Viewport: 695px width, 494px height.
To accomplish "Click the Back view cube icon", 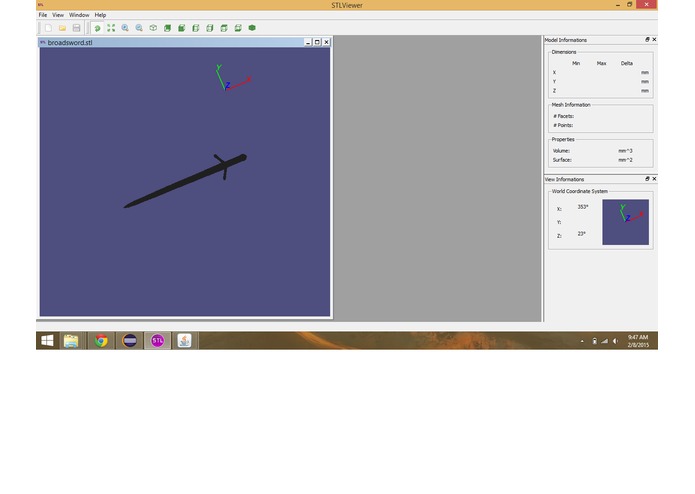I will click(181, 28).
